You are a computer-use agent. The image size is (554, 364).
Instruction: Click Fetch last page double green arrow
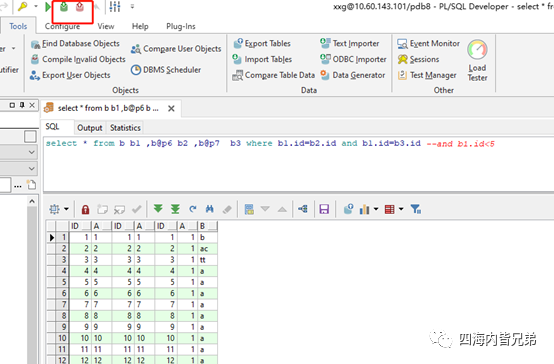click(175, 209)
